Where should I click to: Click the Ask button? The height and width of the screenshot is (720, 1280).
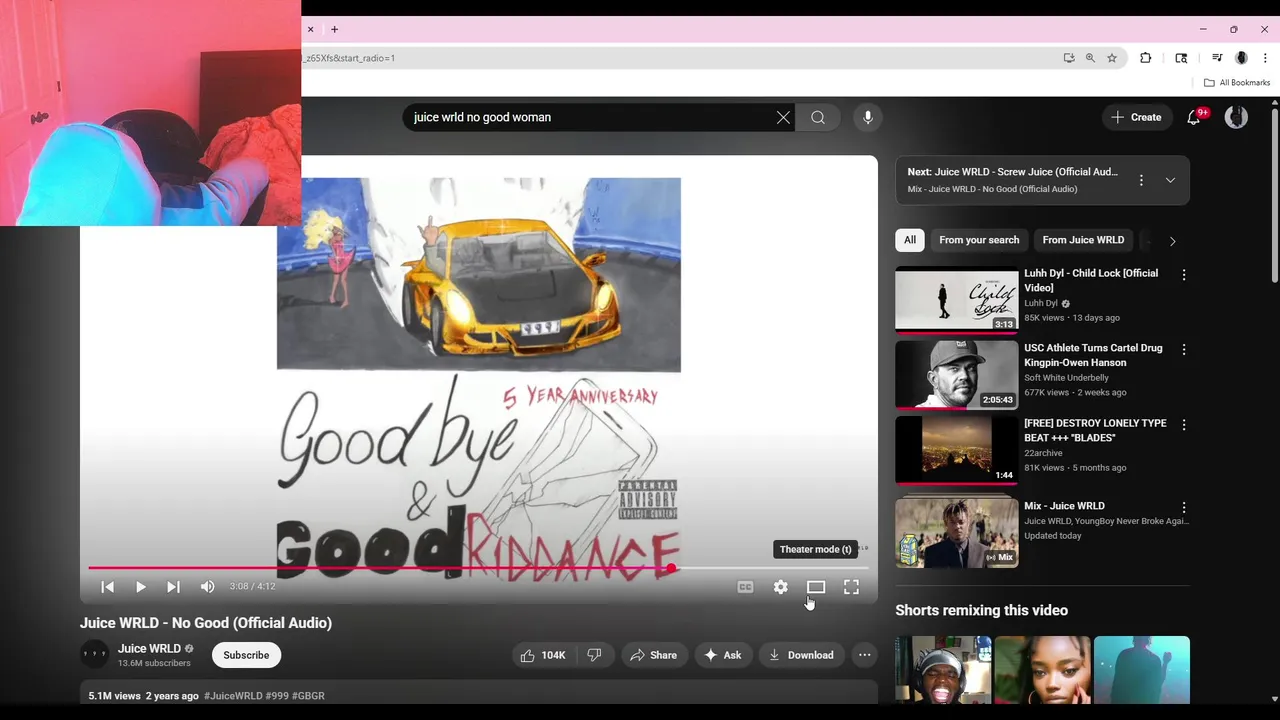pyautogui.click(x=723, y=655)
